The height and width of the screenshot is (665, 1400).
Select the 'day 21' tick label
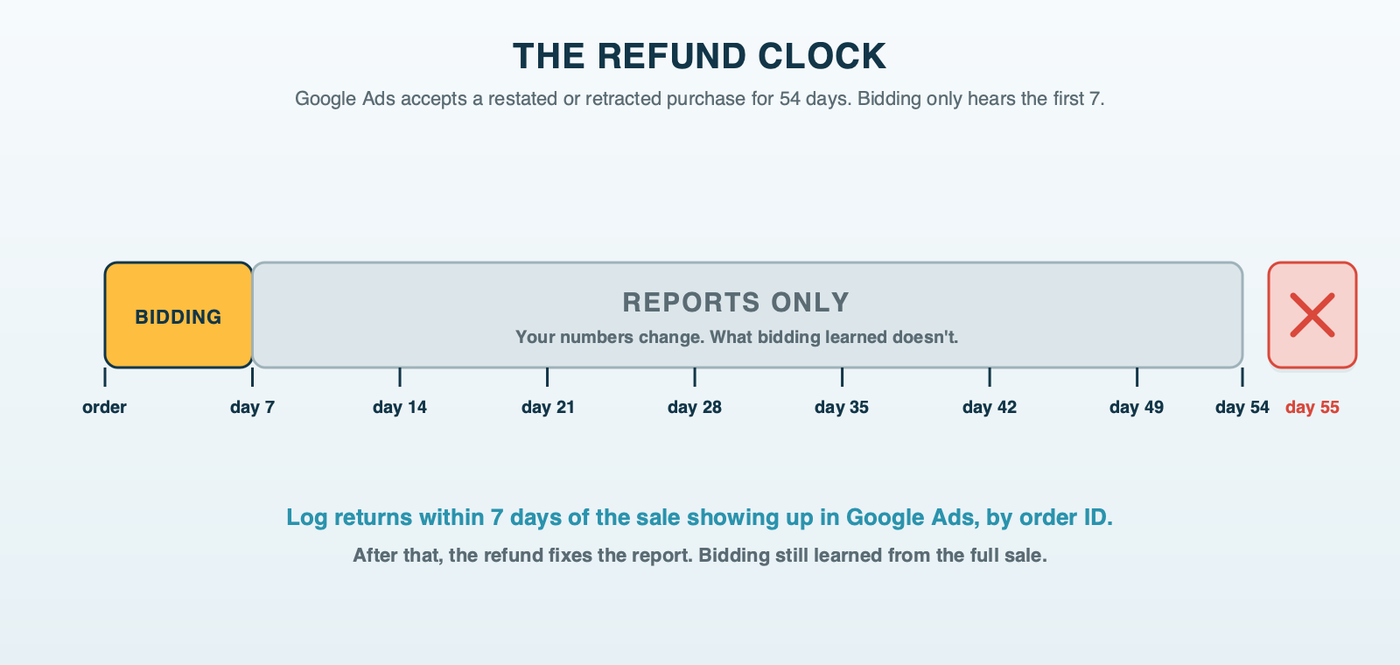click(547, 407)
